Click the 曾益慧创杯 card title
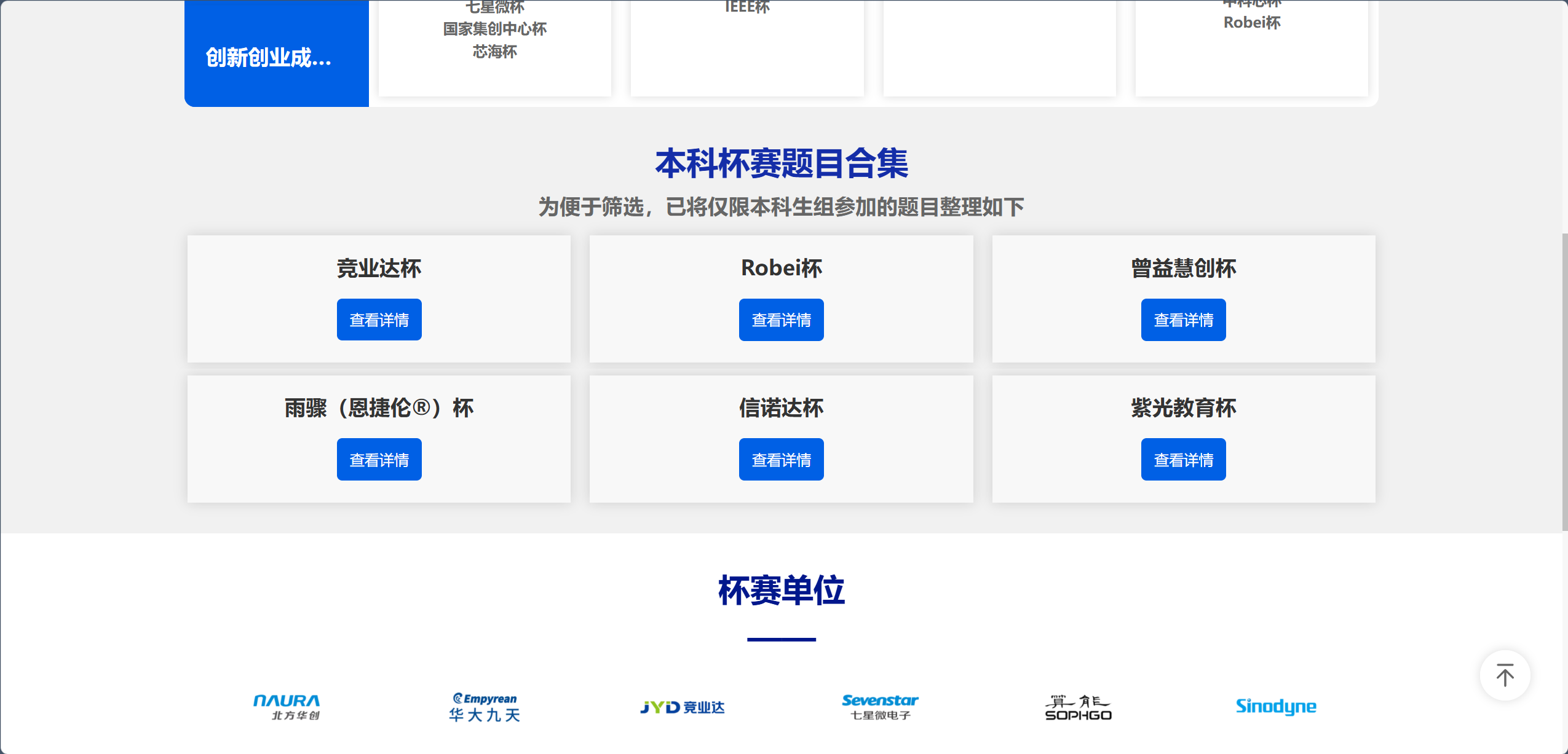The height and width of the screenshot is (754, 1568). (1183, 268)
